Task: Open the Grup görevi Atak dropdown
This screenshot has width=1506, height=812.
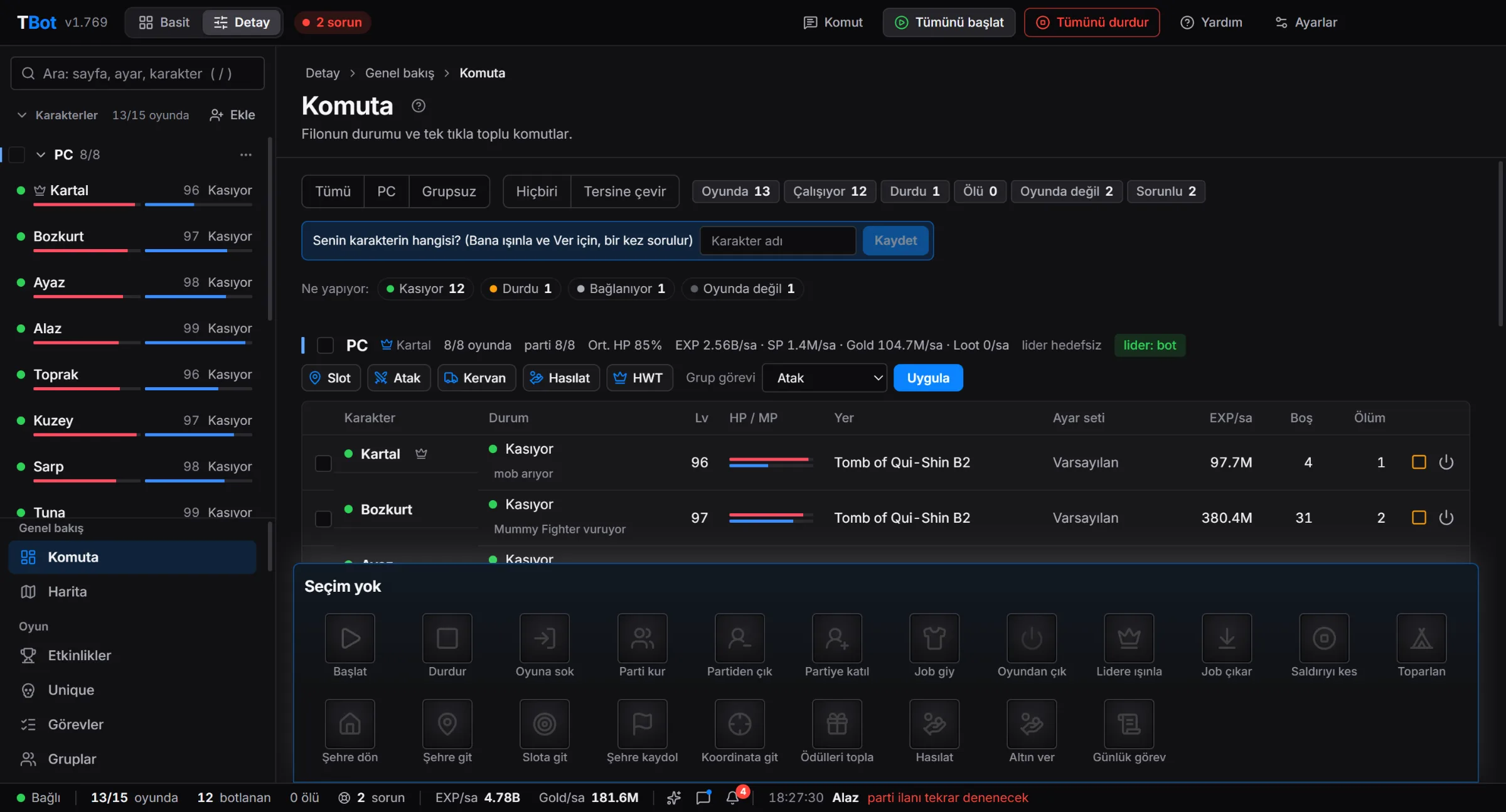Action: (824, 378)
